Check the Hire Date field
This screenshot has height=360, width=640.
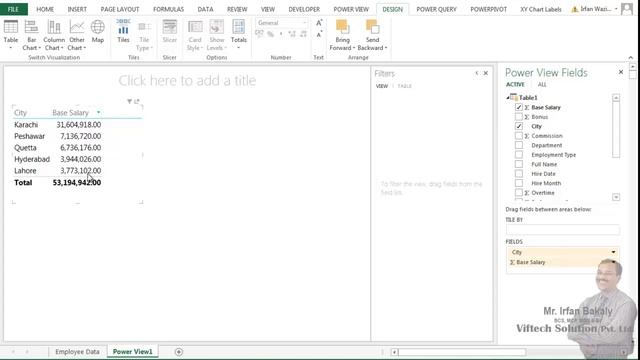click(x=519, y=173)
